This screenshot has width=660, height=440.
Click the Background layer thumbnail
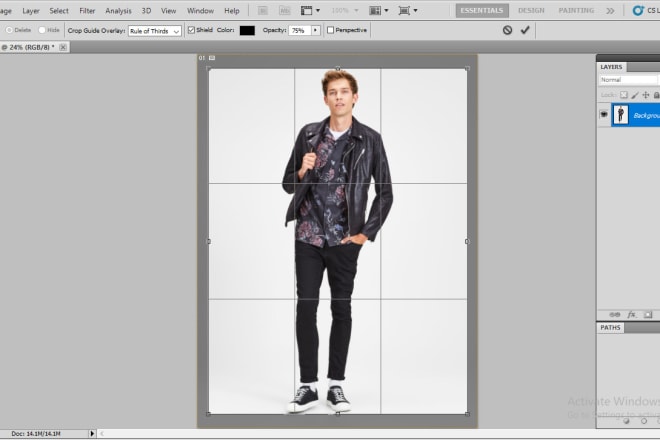[621, 115]
